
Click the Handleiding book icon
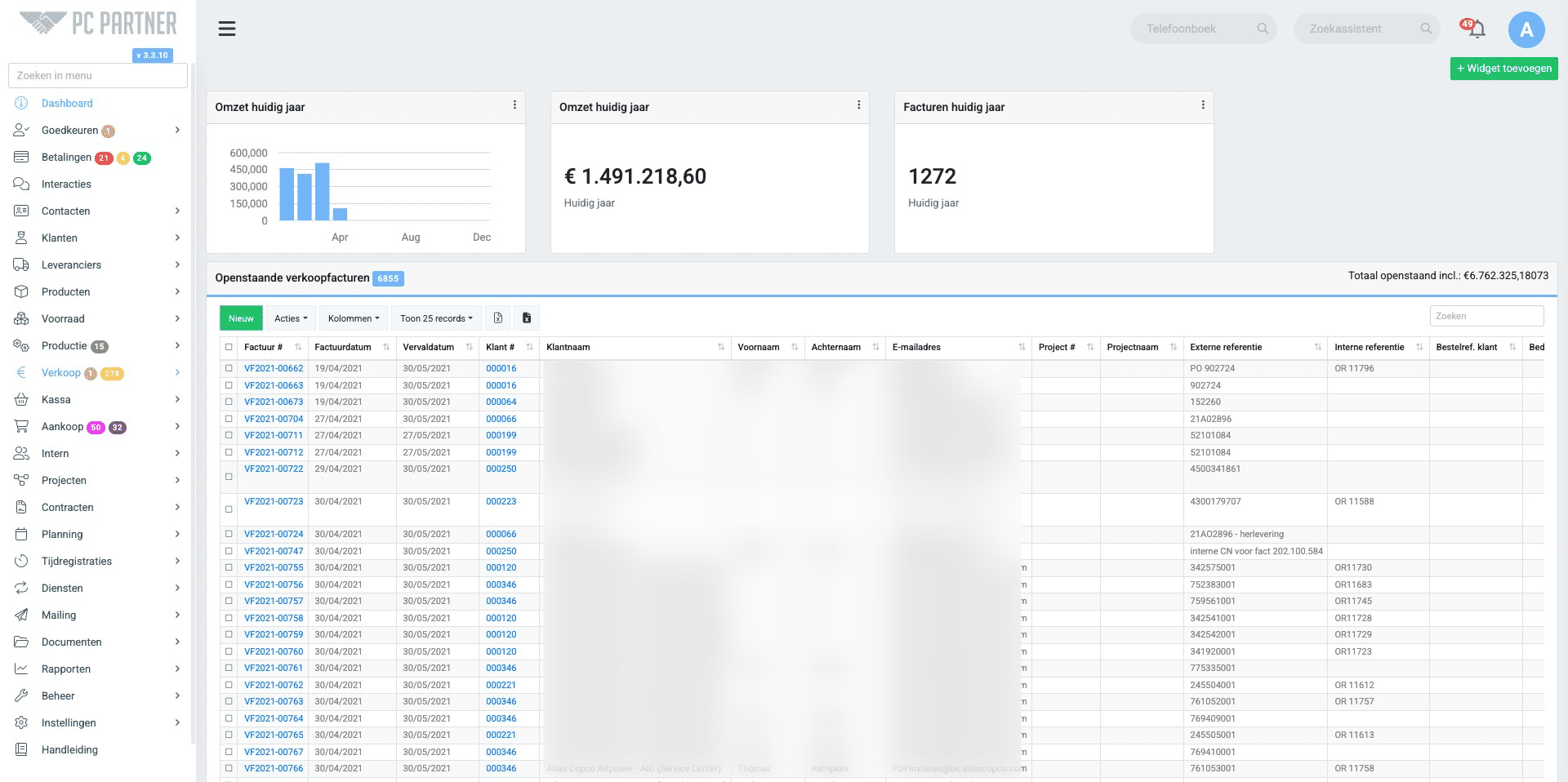click(22, 749)
